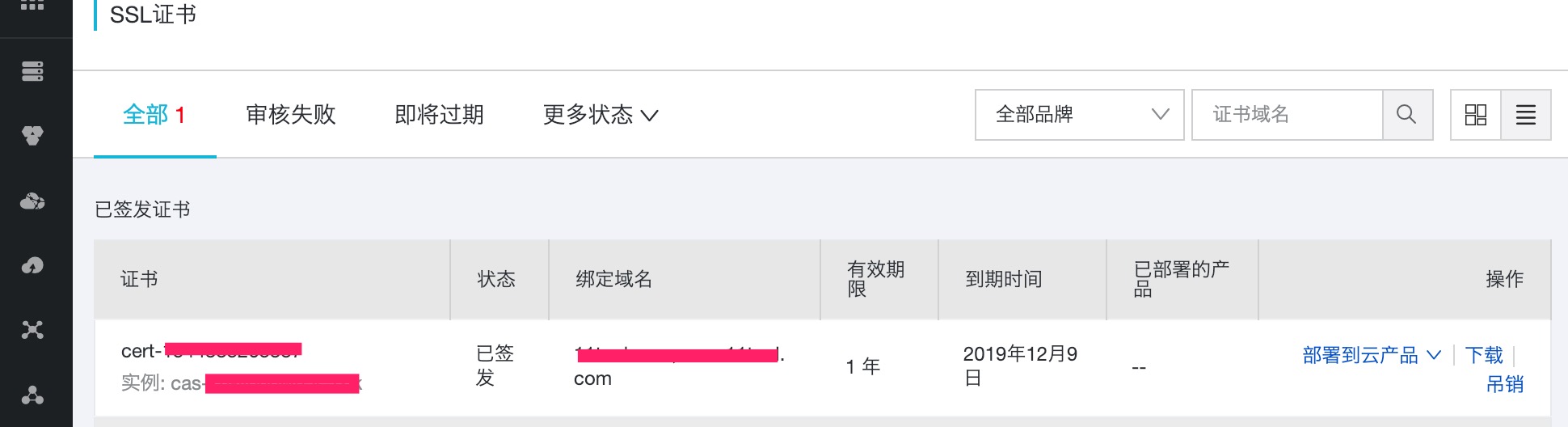Select the cloud upload sidebar icon
Viewport: 1568px width, 427px height.
coord(32,265)
